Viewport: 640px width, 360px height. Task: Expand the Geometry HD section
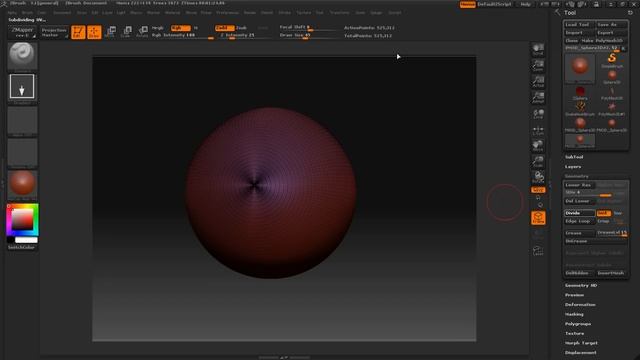(x=581, y=285)
